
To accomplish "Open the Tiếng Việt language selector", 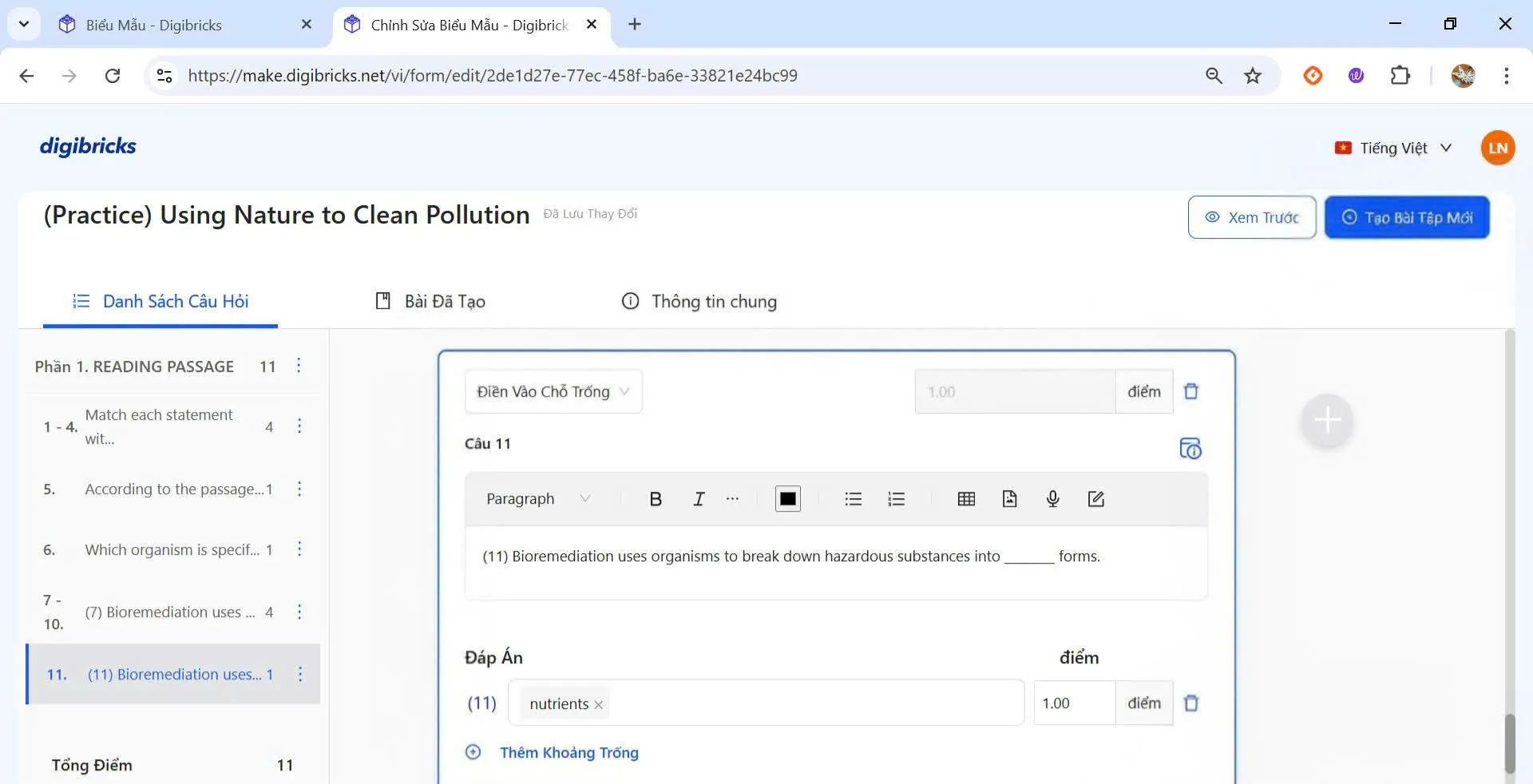I will 1393,148.
